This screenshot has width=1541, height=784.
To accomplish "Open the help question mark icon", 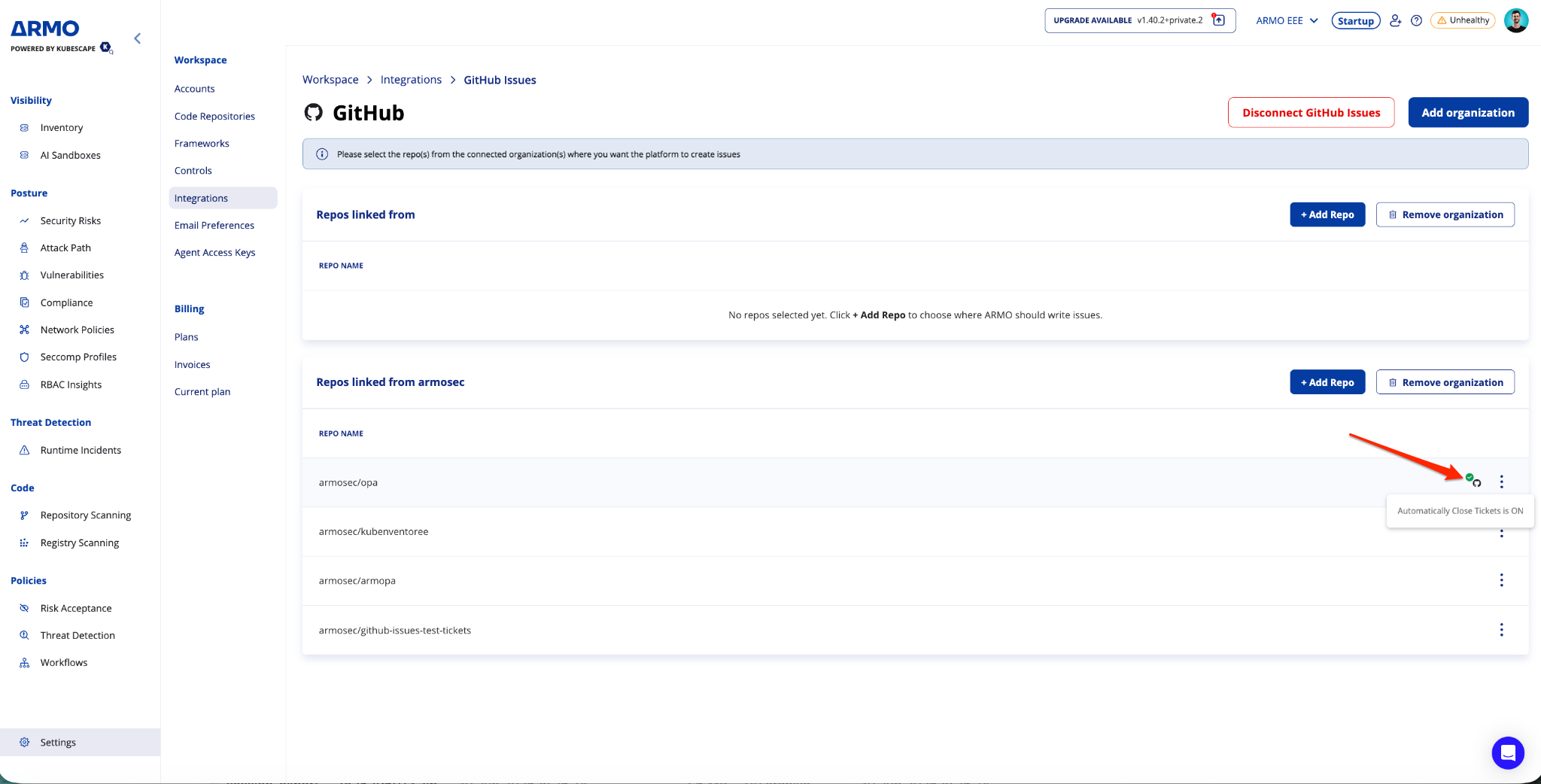I will 1416,20.
